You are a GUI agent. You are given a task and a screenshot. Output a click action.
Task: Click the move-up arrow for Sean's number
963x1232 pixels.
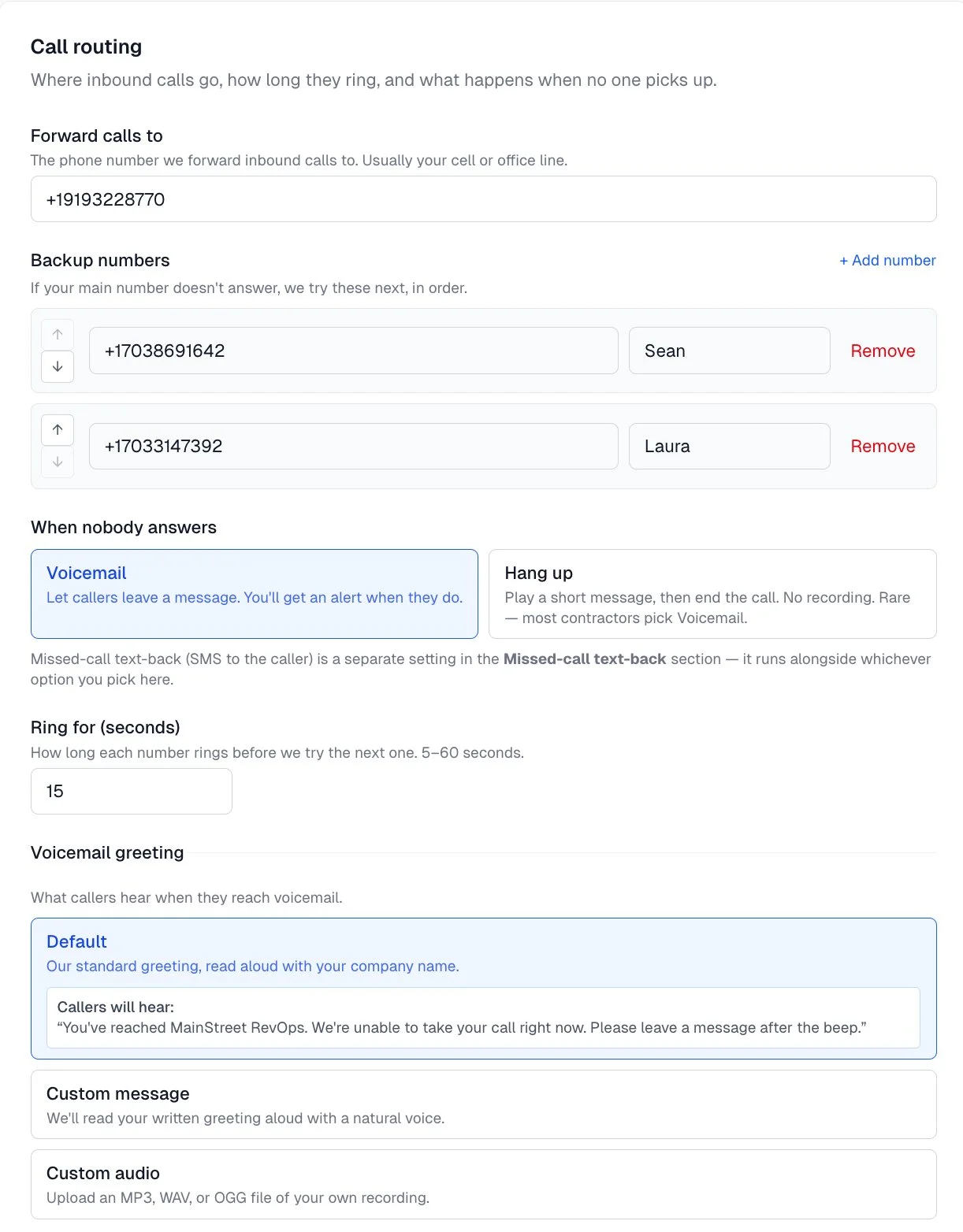click(x=57, y=334)
